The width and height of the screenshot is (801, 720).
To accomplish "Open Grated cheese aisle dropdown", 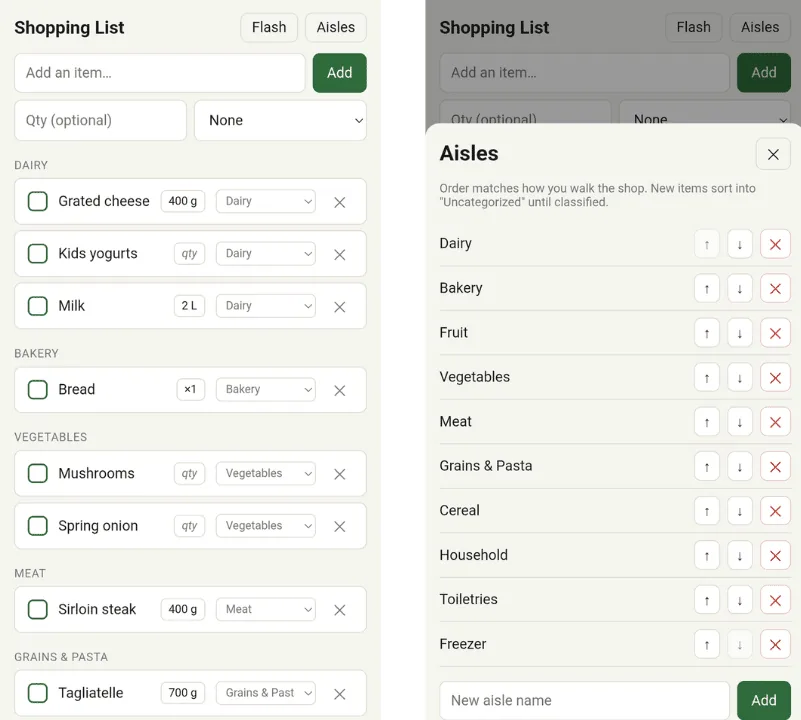I will (x=266, y=201).
